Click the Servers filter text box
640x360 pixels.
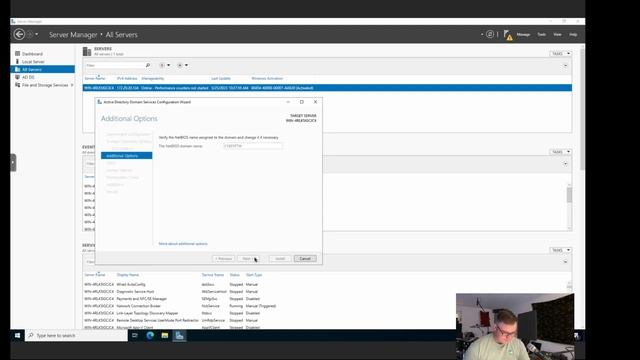pyautogui.click(x=114, y=65)
